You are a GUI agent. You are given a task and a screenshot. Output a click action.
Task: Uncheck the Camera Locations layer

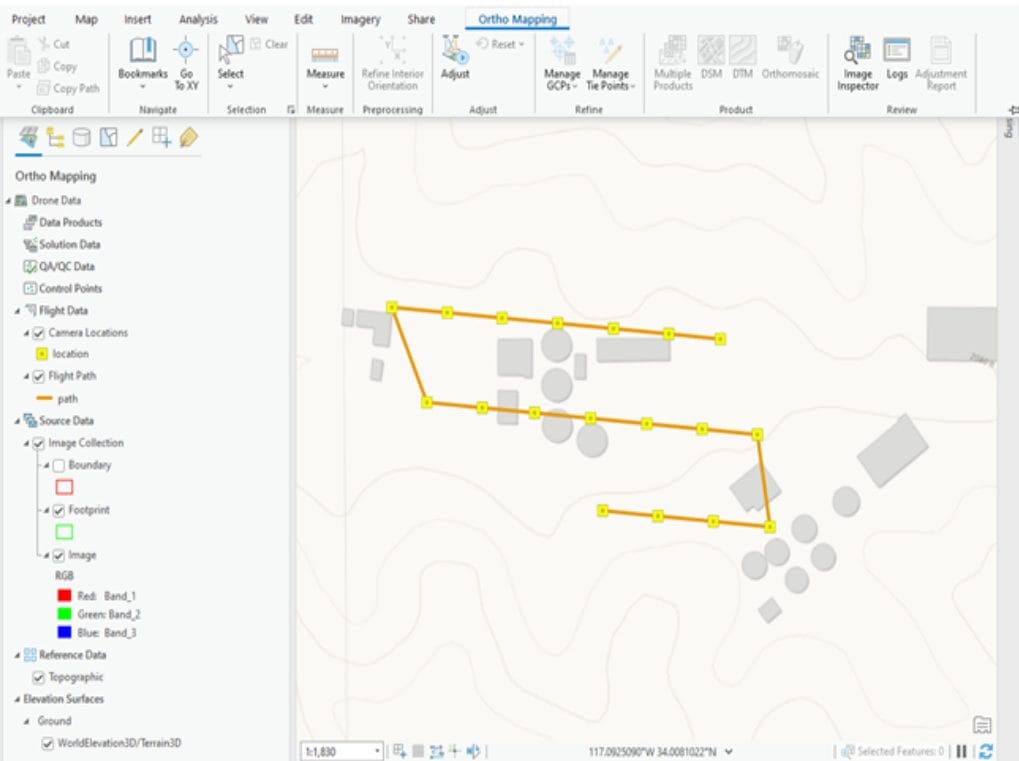pos(40,333)
